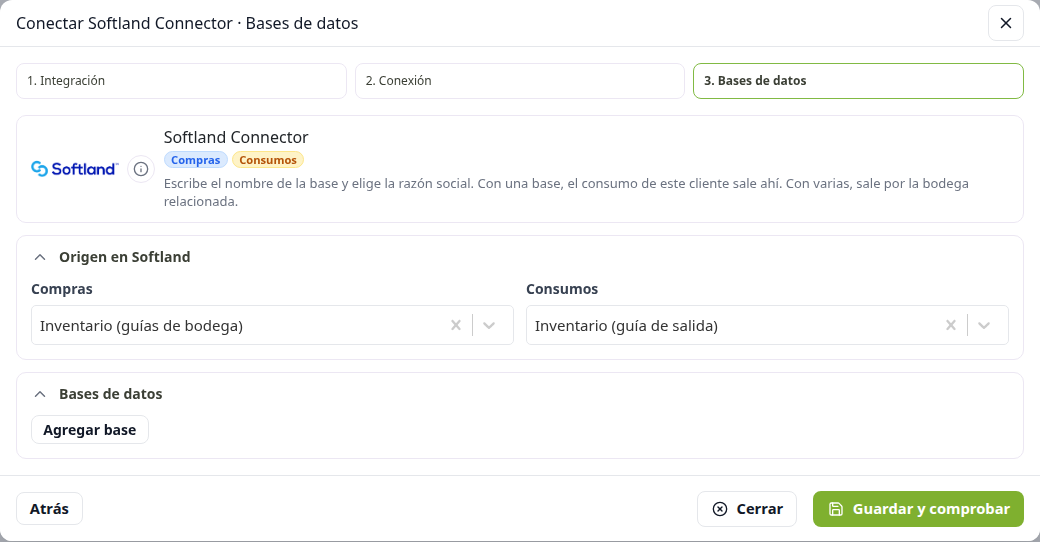The image size is (1040, 542).
Task: Clear the Compras selection
Action: point(456,325)
